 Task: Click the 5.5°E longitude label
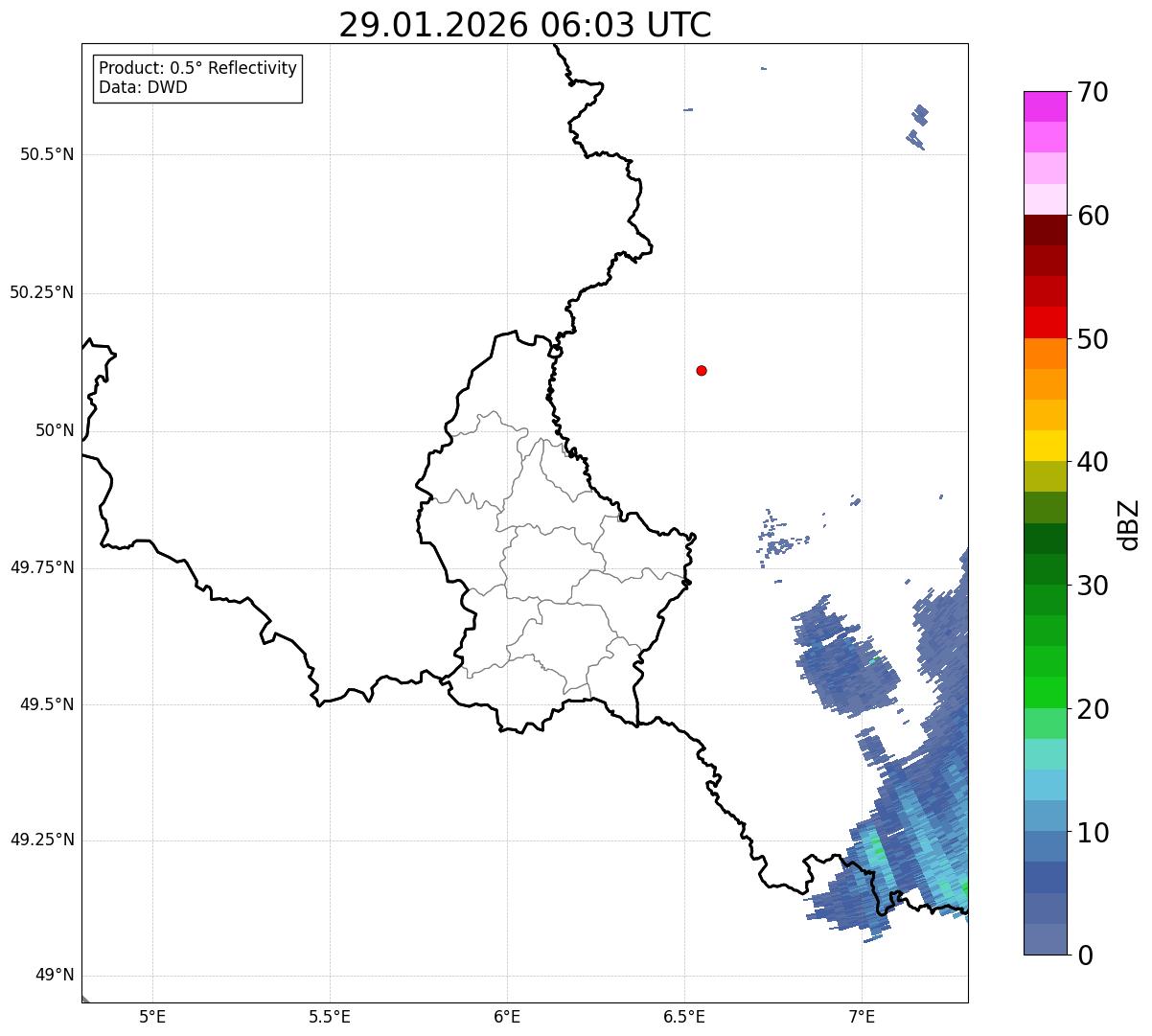[330, 1017]
